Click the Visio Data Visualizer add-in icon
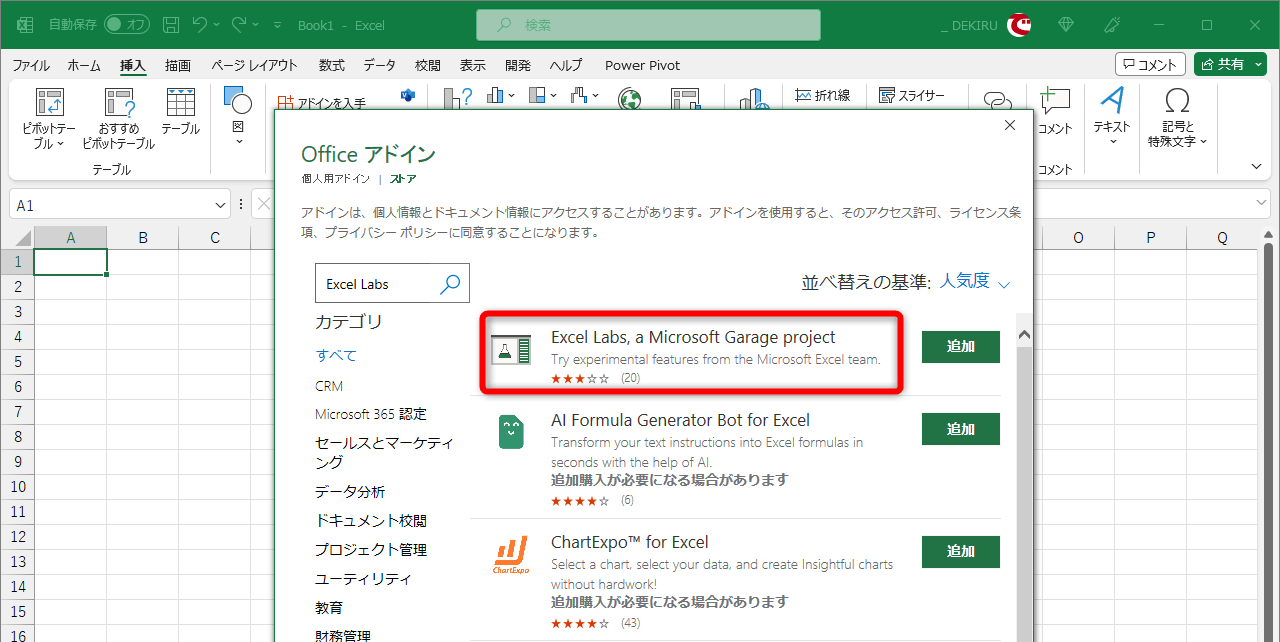 point(407,96)
